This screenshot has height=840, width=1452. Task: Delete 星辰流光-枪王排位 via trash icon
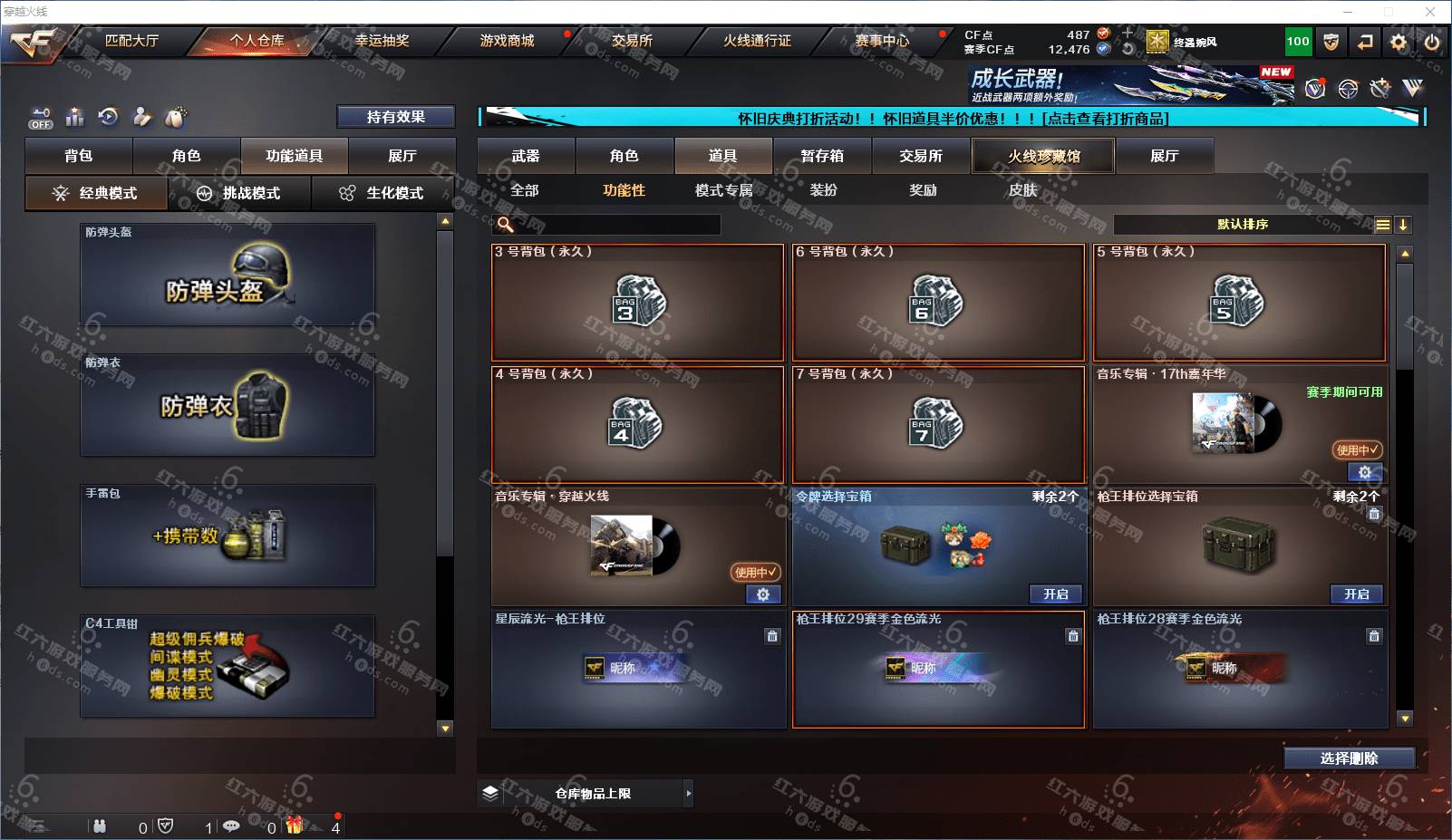tap(772, 636)
